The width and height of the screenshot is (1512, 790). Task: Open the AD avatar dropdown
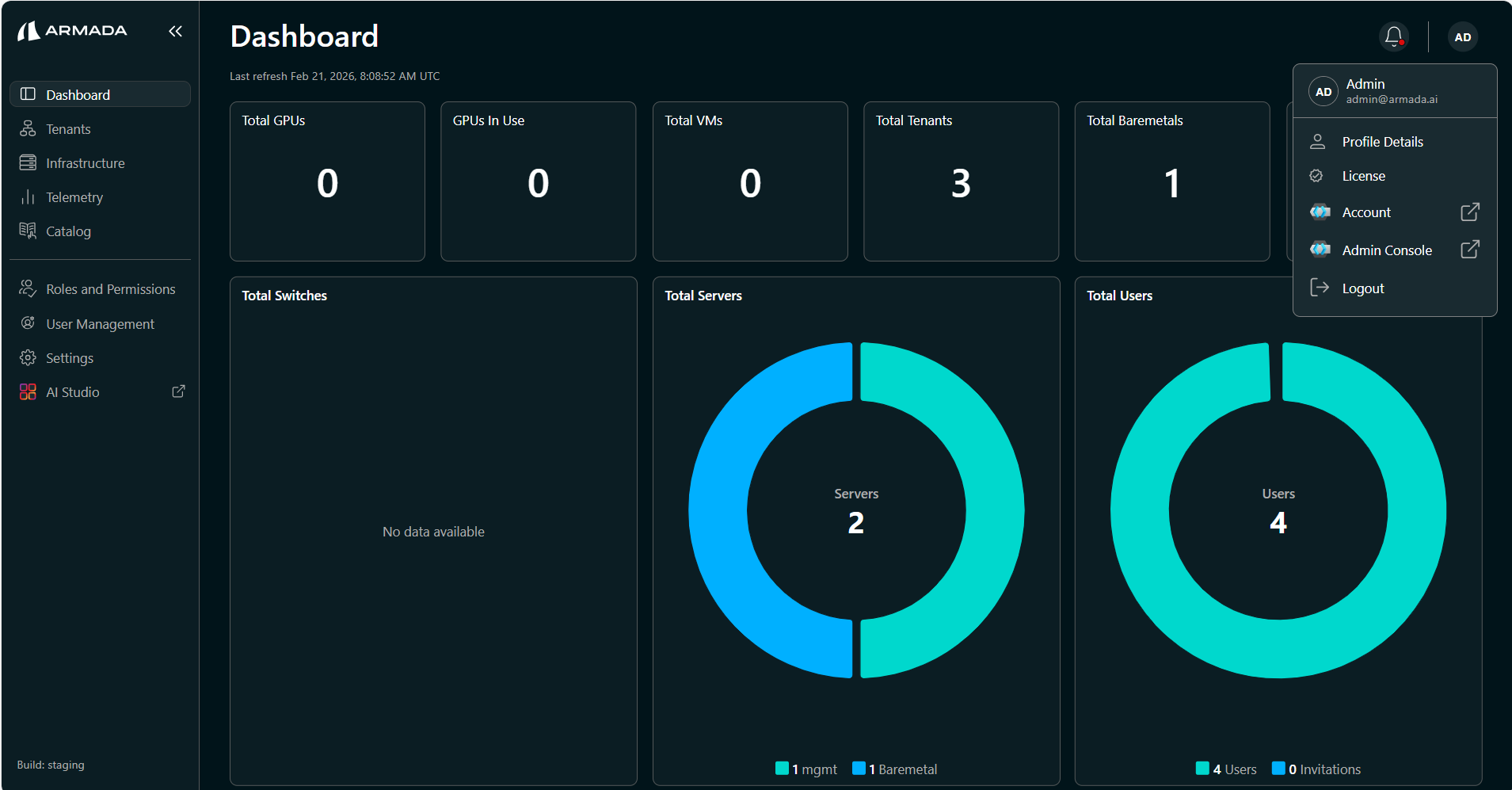(x=1463, y=36)
